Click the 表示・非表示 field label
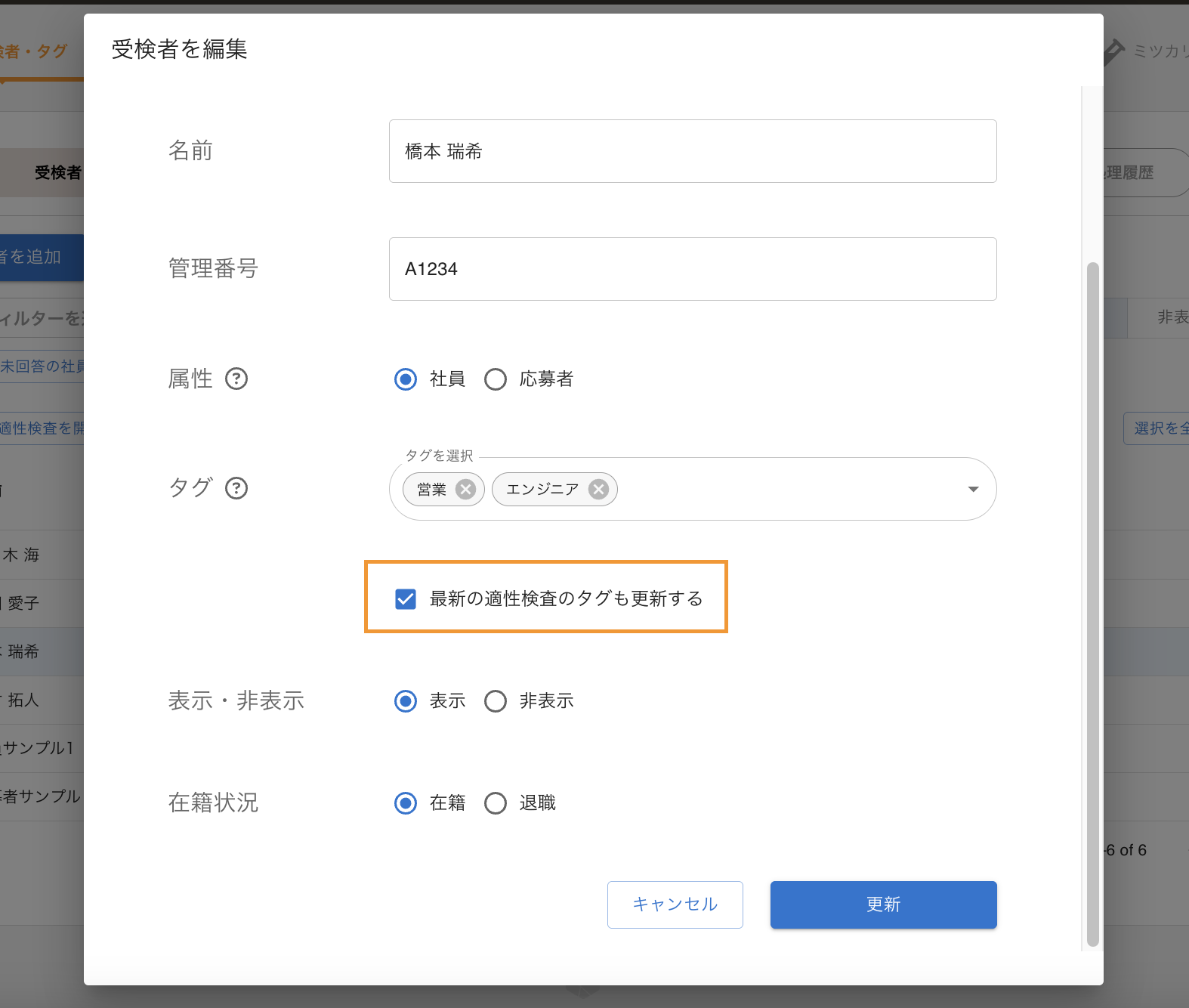The width and height of the screenshot is (1189, 1008). point(236,700)
